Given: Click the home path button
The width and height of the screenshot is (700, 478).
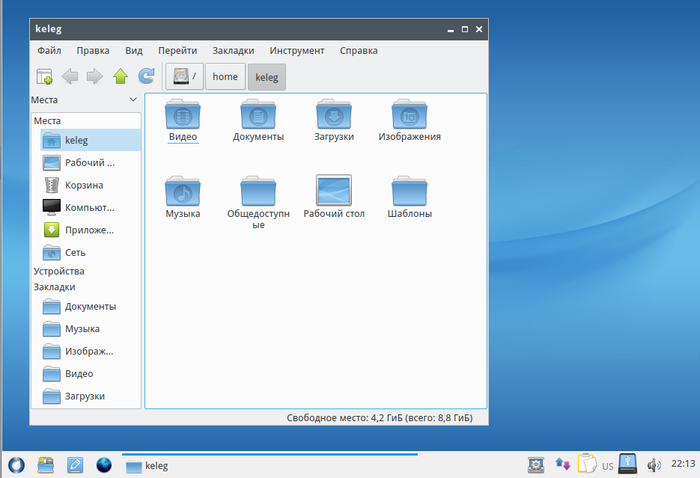Looking at the screenshot, I should [x=225, y=76].
